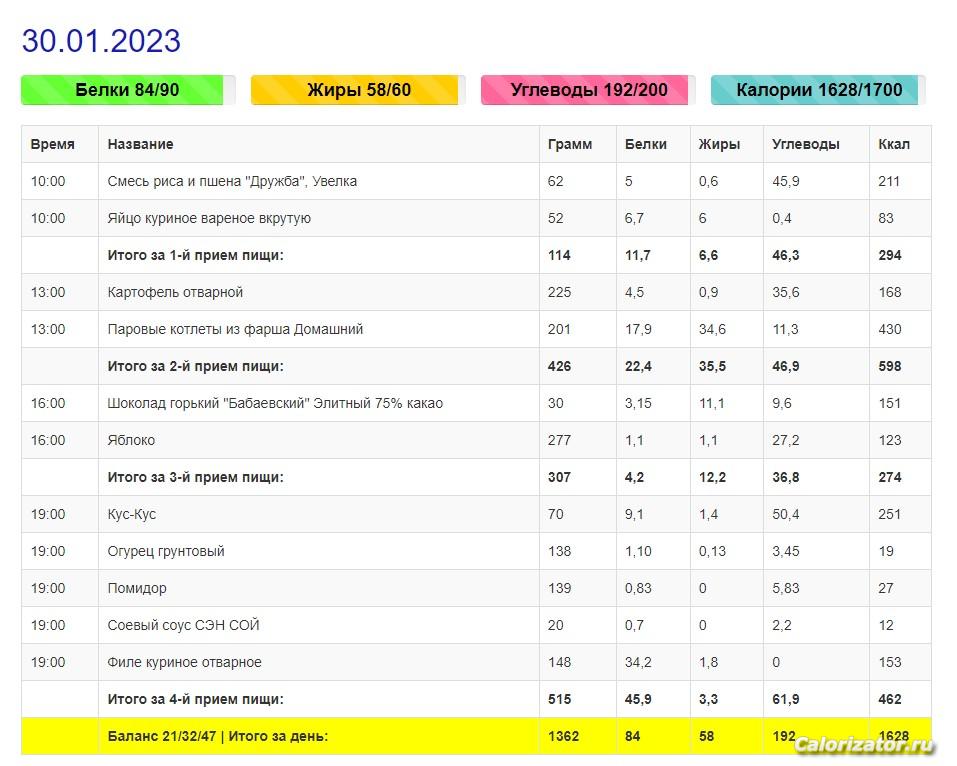Screen dimensions: 957x766
Task: Click the 430 kcal value for Паровые котлеты
Action: 890,329
